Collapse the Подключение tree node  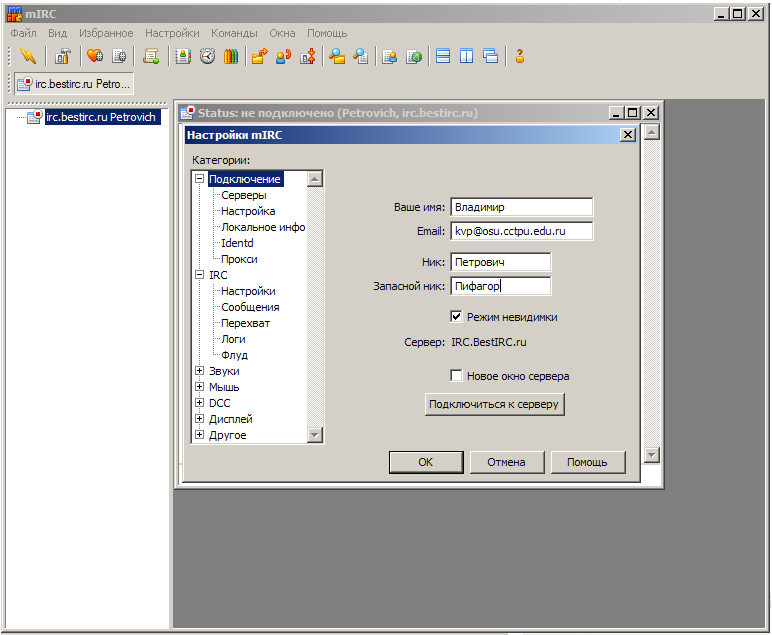[199, 179]
